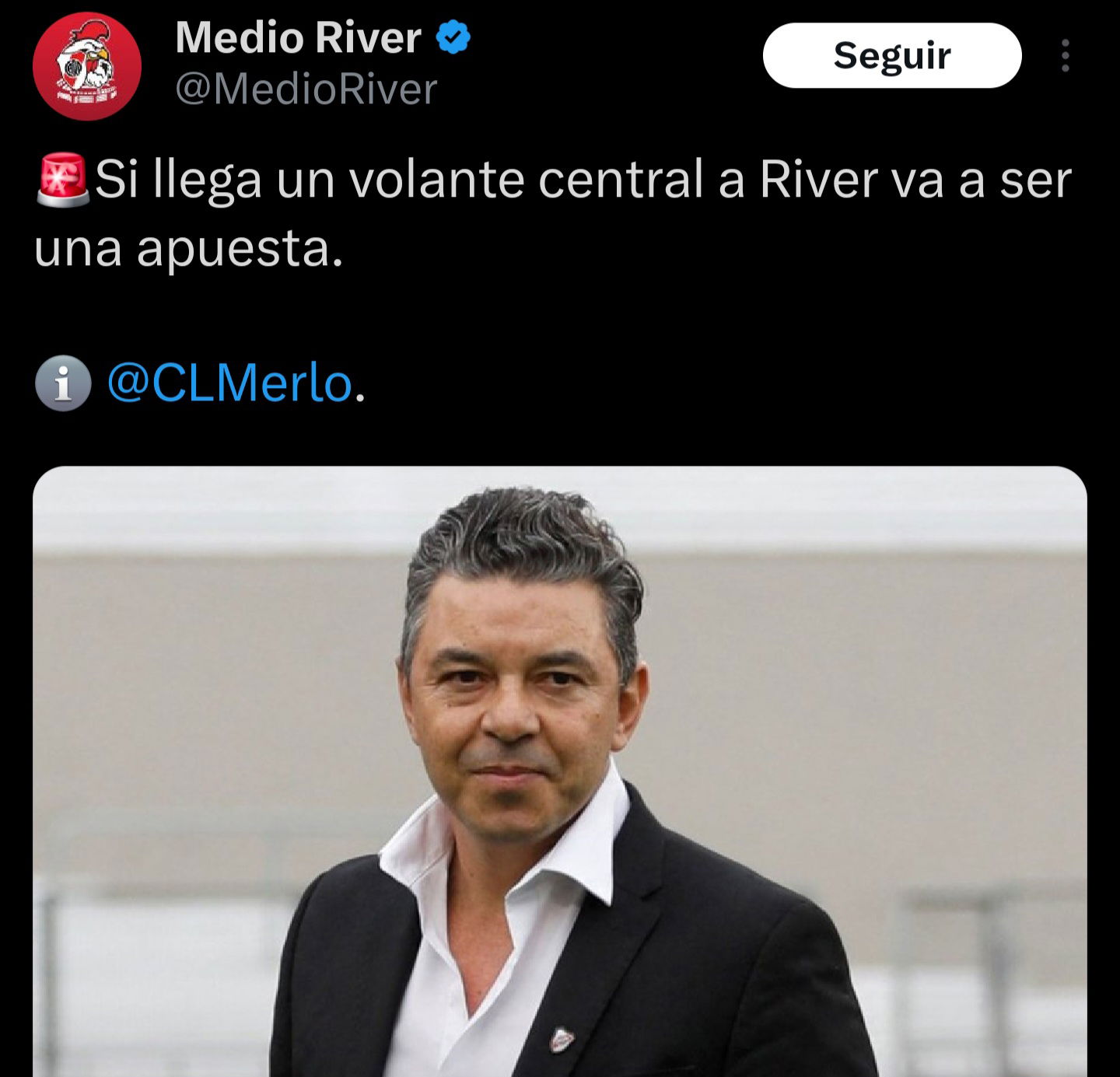Select the tweet's first line starting "Si llega"

(x=583, y=180)
